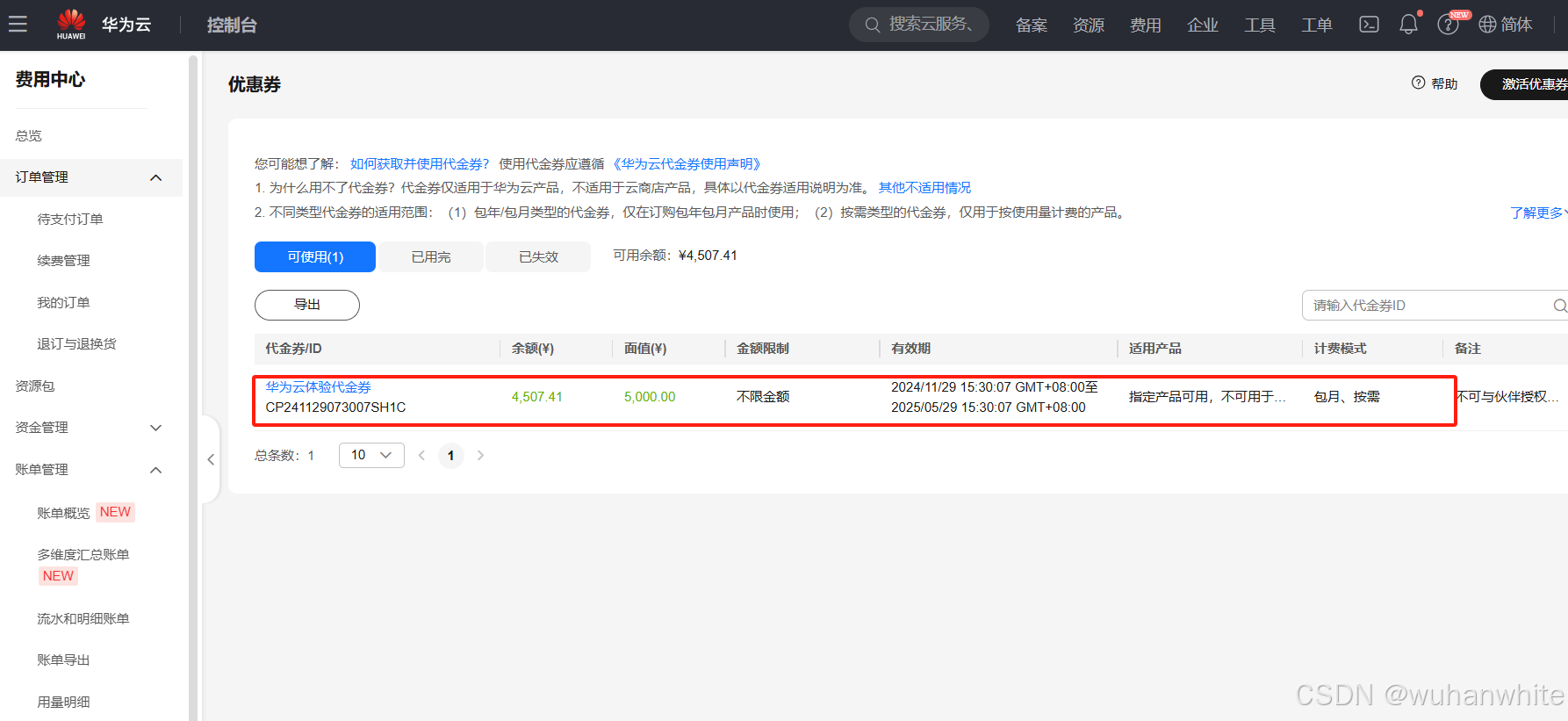1568x721 pixels.
Task: Open the 费用 top menu
Action: pyautogui.click(x=1146, y=25)
